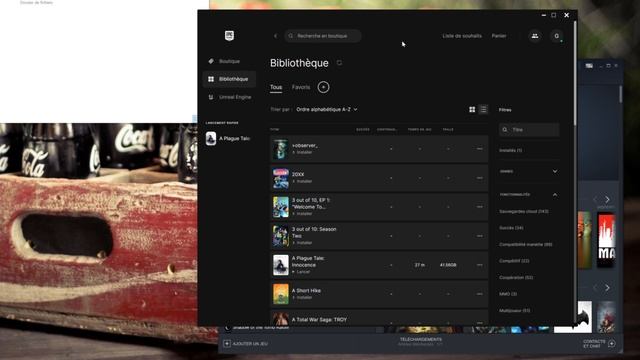Open Boutique in the sidebar
The height and width of the screenshot is (360, 640).
[229, 61]
